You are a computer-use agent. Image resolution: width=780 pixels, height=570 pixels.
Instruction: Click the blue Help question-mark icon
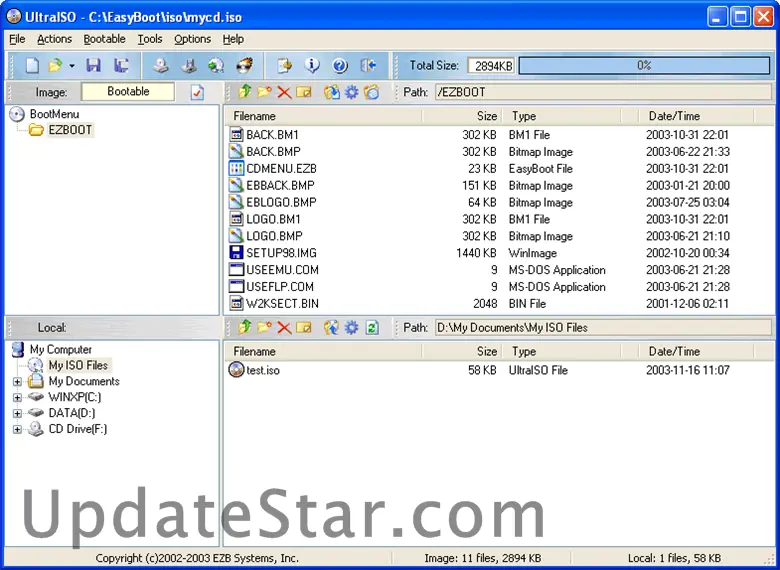point(340,66)
